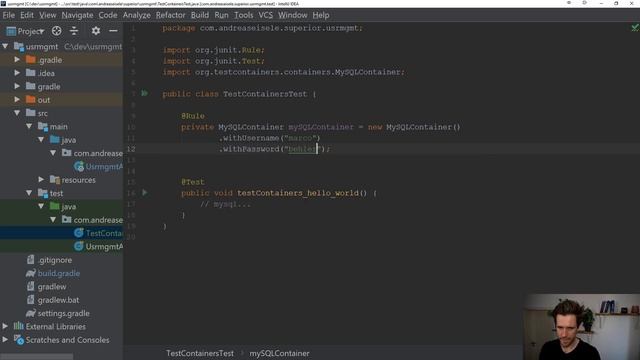Open the Project view dropdown

click(25, 31)
